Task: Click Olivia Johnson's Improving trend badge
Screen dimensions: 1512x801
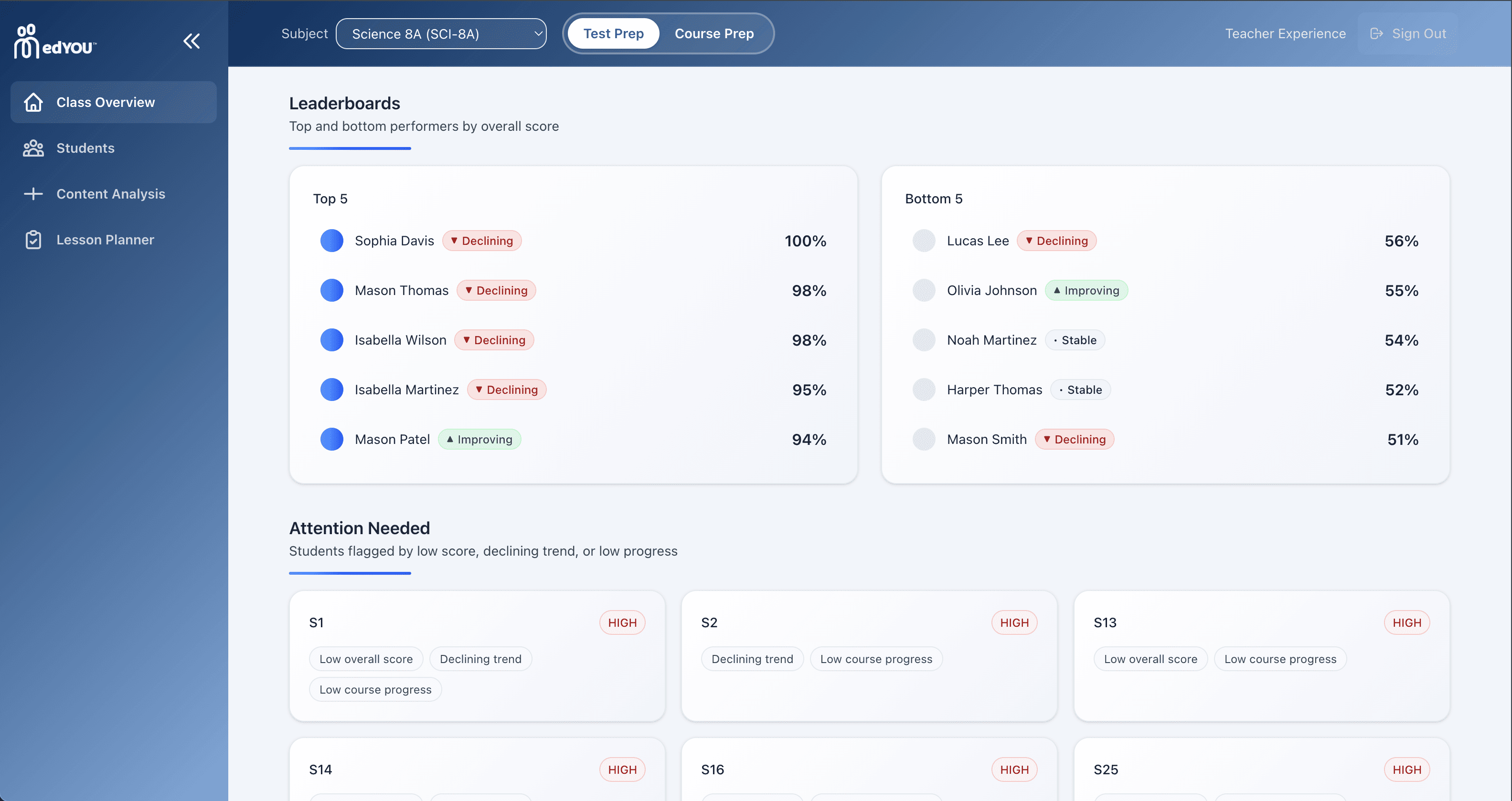Action: 1086,291
